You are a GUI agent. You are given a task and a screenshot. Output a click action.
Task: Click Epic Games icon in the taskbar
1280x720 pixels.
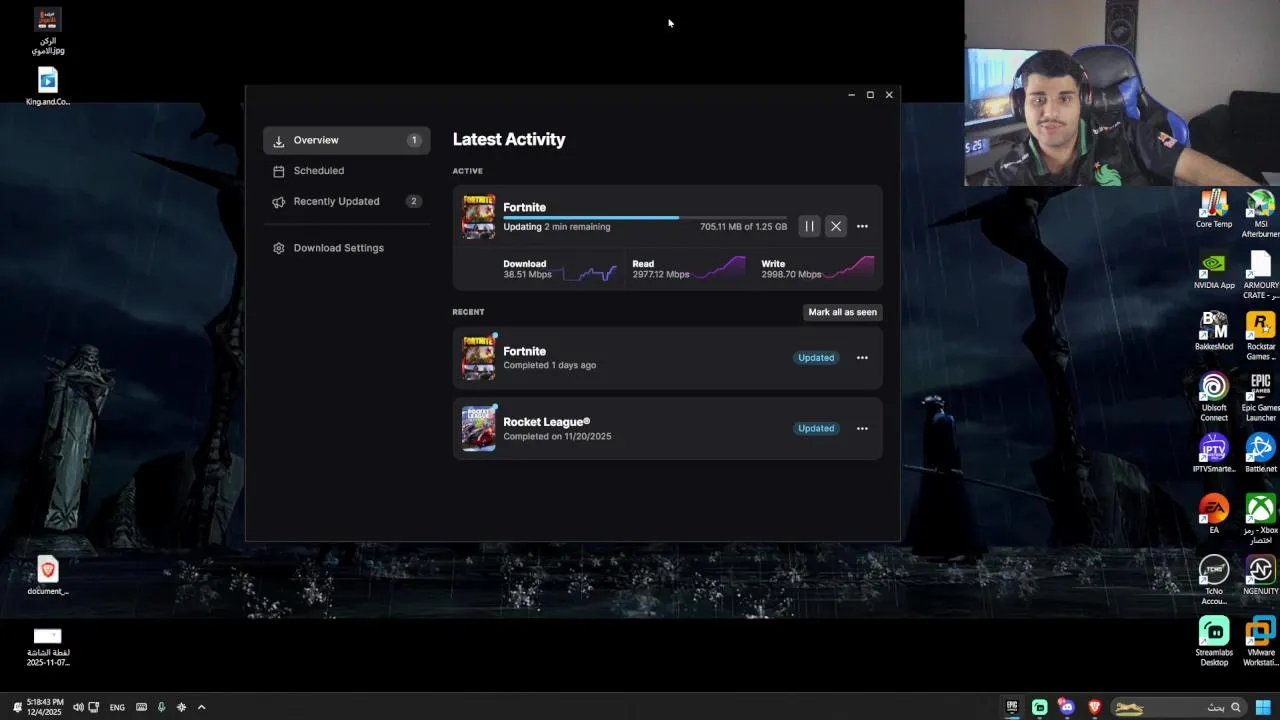coord(1012,707)
